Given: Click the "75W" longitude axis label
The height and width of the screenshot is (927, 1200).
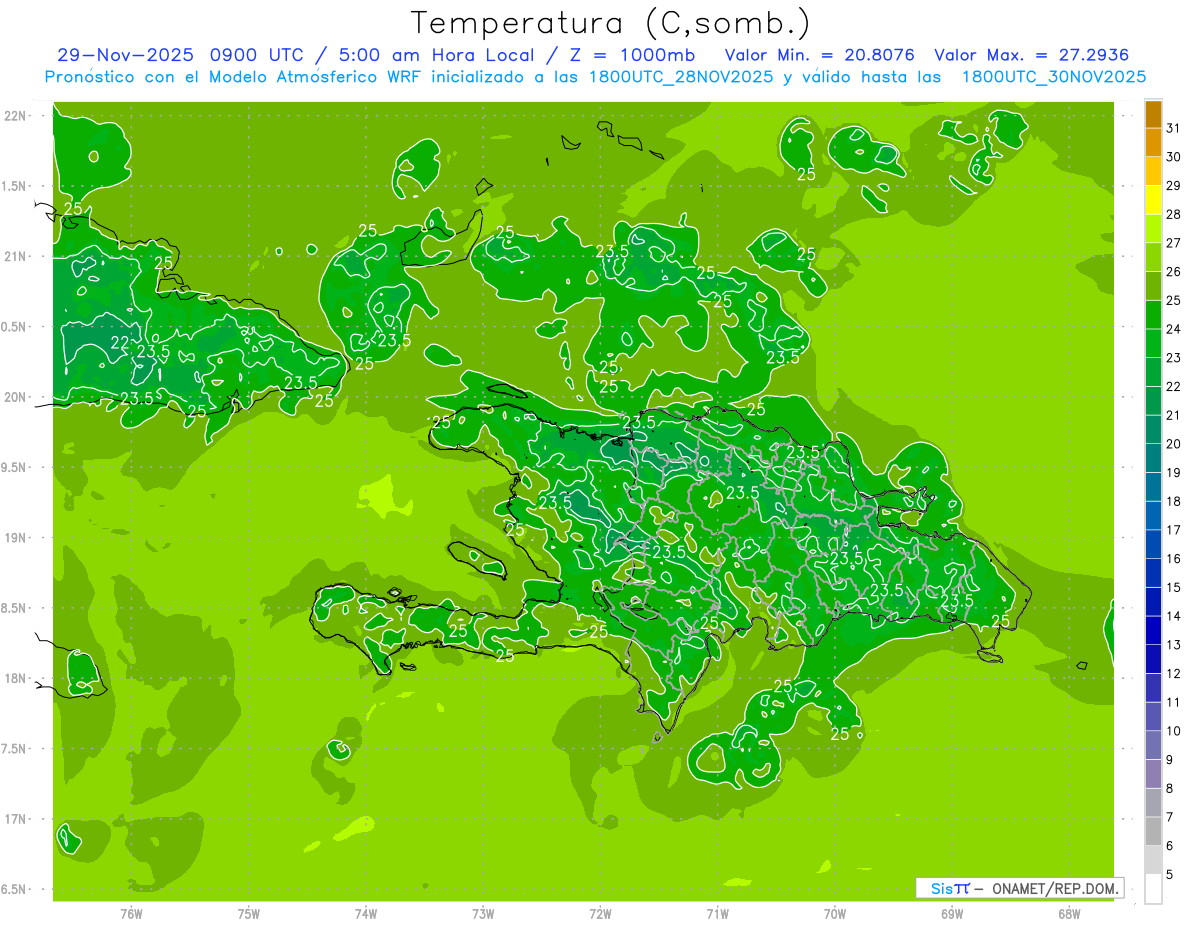Looking at the screenshot, I should click(248, 914).
